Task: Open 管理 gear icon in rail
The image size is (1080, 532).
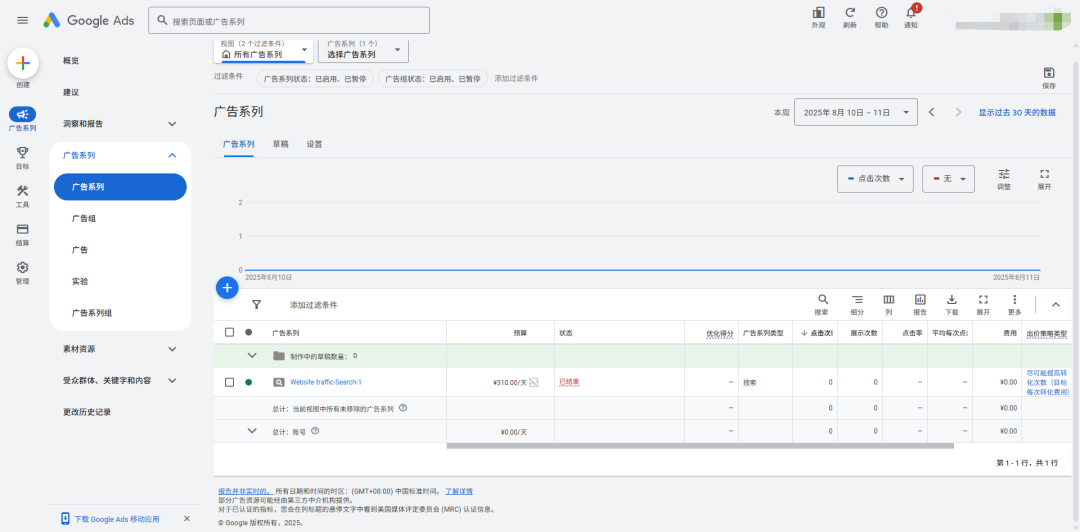Action: point(23,267)
